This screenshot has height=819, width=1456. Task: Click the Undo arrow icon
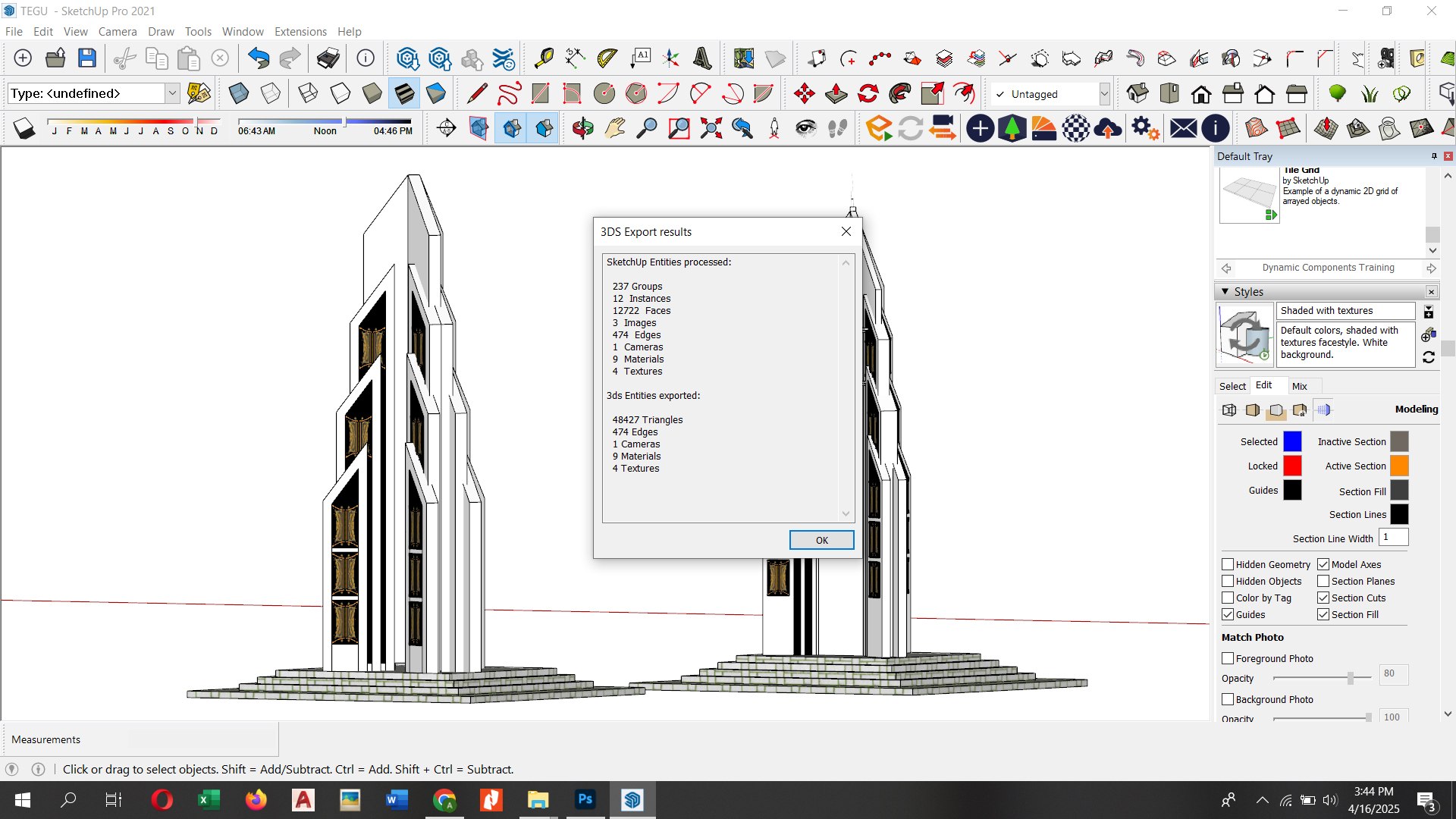259,58
